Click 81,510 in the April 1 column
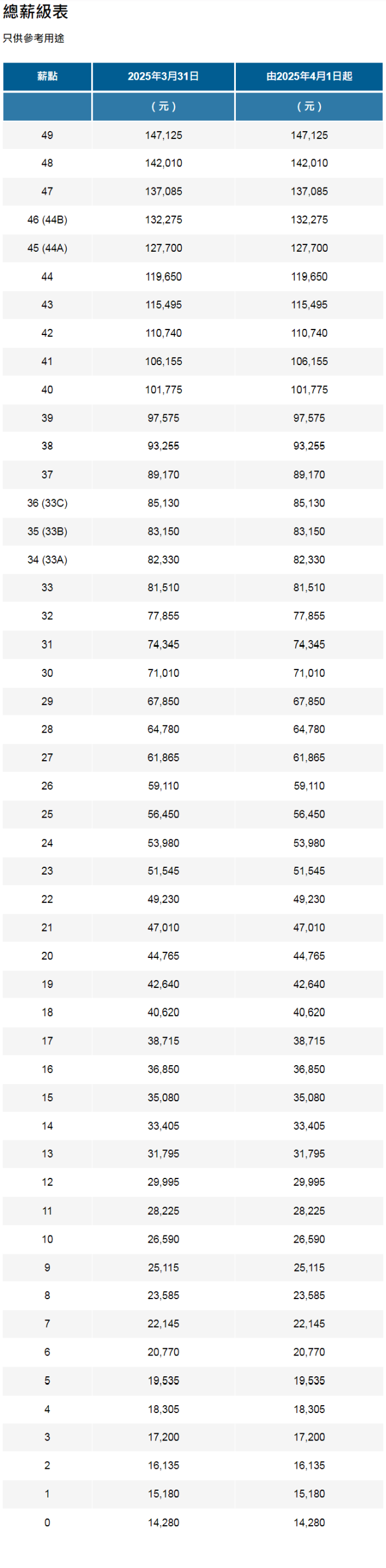The image size is (386, 1568). 309,587
